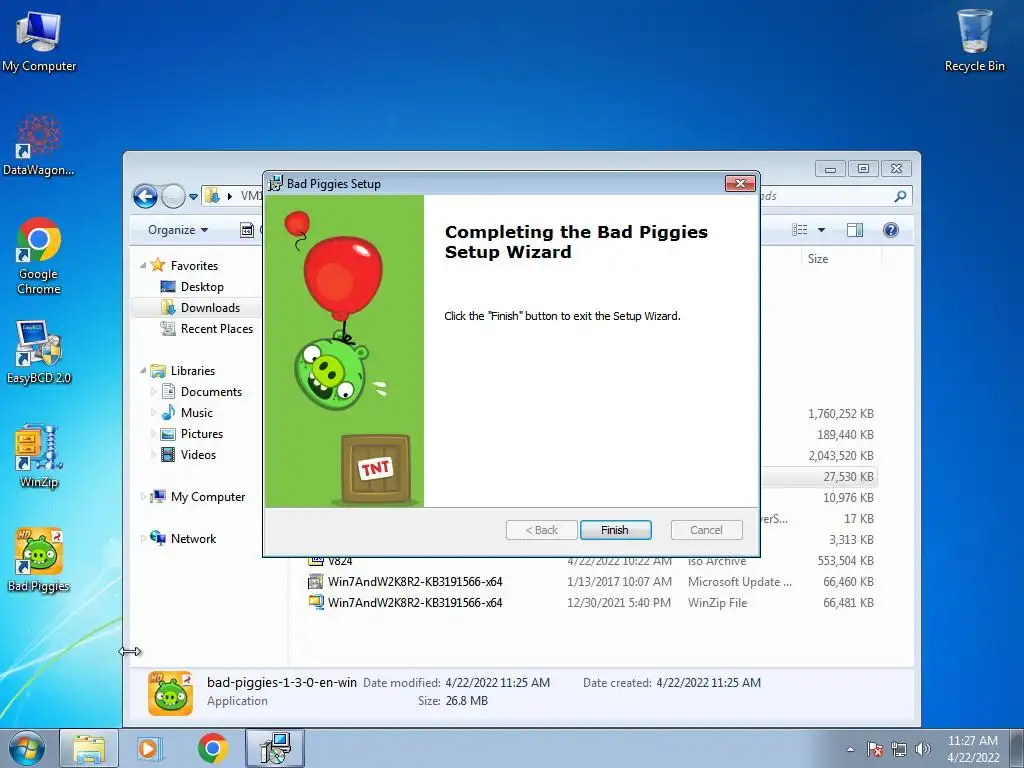Select the installer setup taskbar button
The image size is (1024, 768).
tap(275, 748)
